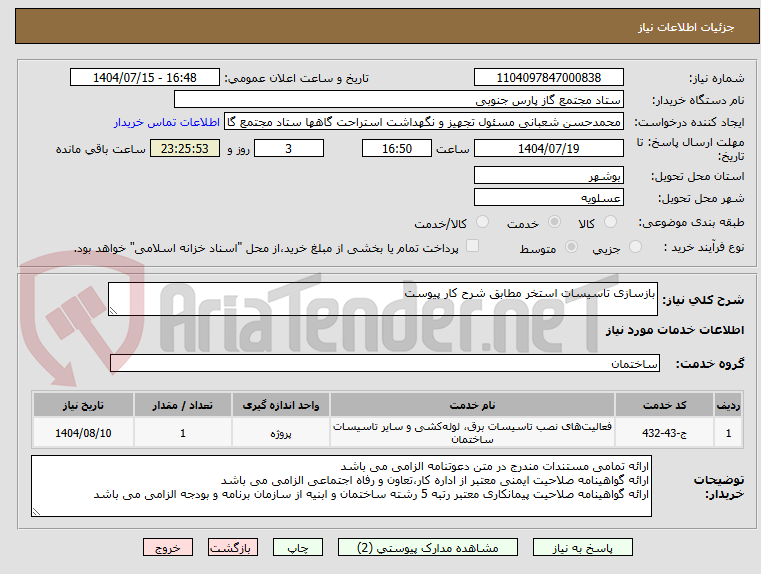This screenshot has width=761, height=574.
Task: Click the response deadline date 1404/07/19 field
Action: tap(548, 148)
